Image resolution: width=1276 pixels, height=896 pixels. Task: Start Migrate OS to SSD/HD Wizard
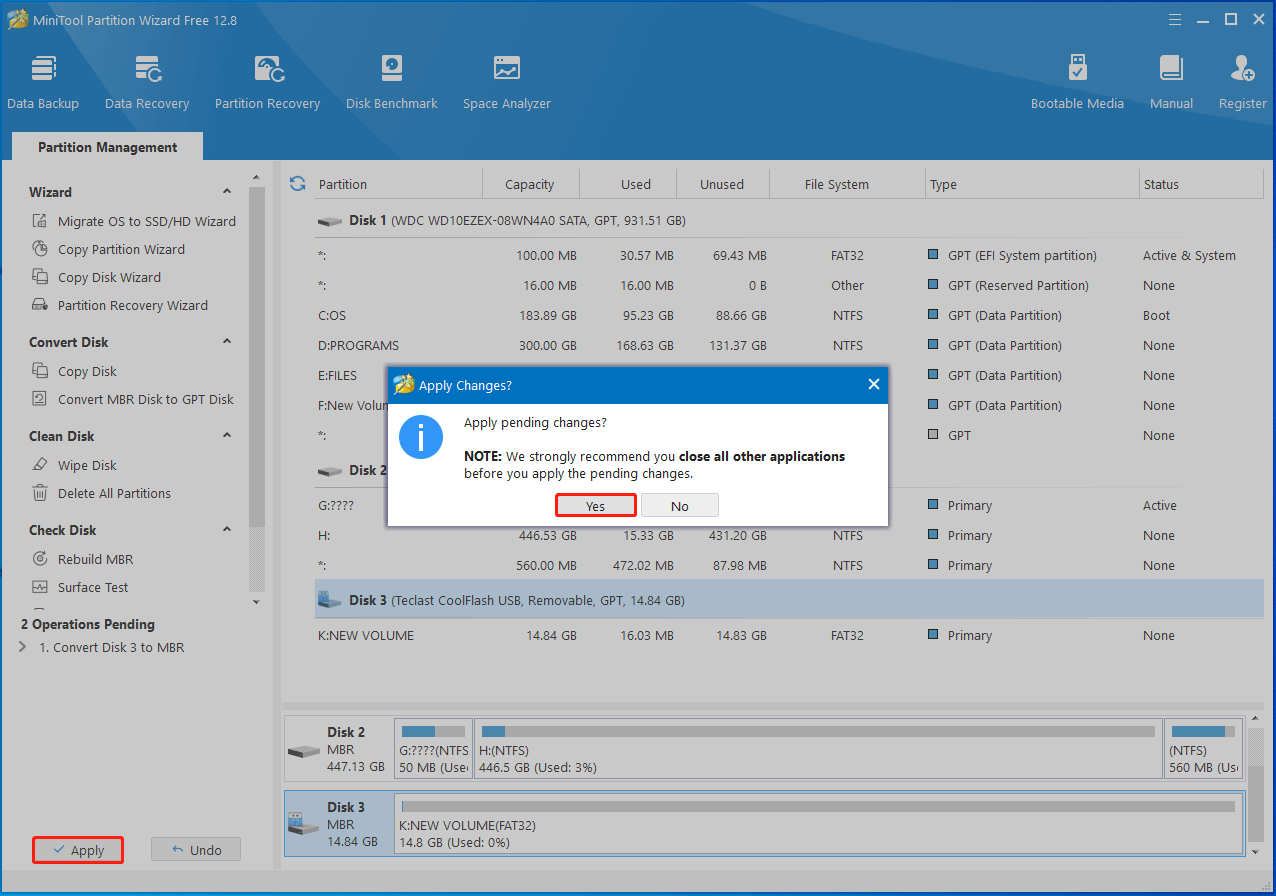click(134, 221)
